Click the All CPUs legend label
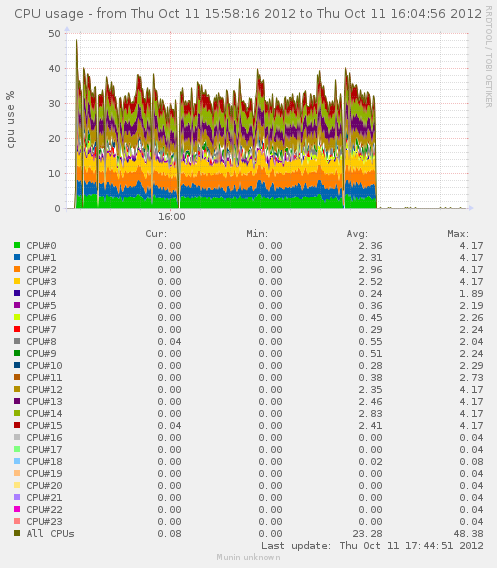497x568 pixels. click(x=50, y=534)
